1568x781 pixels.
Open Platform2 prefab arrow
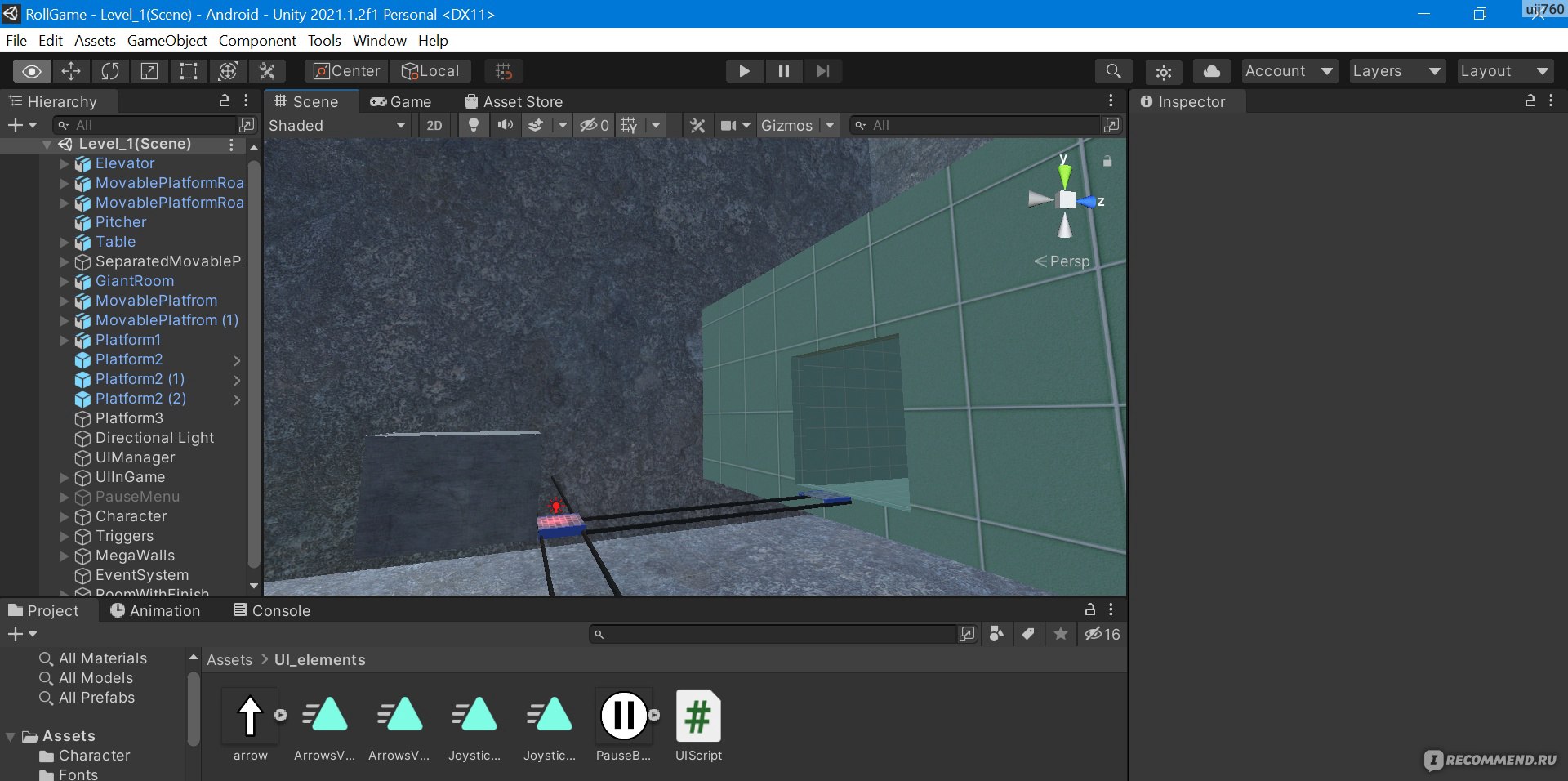[237, 360]
